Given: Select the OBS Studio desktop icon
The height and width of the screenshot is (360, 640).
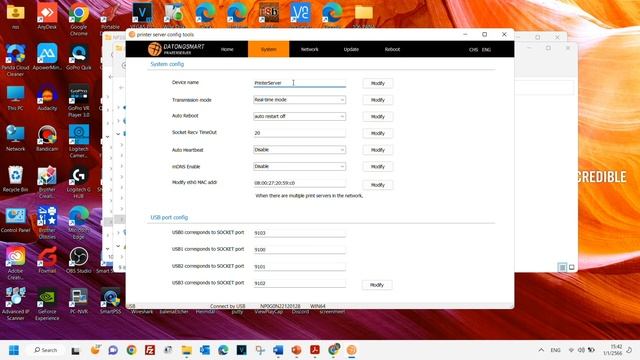Looking at the screenshot, I should point(79,260).
